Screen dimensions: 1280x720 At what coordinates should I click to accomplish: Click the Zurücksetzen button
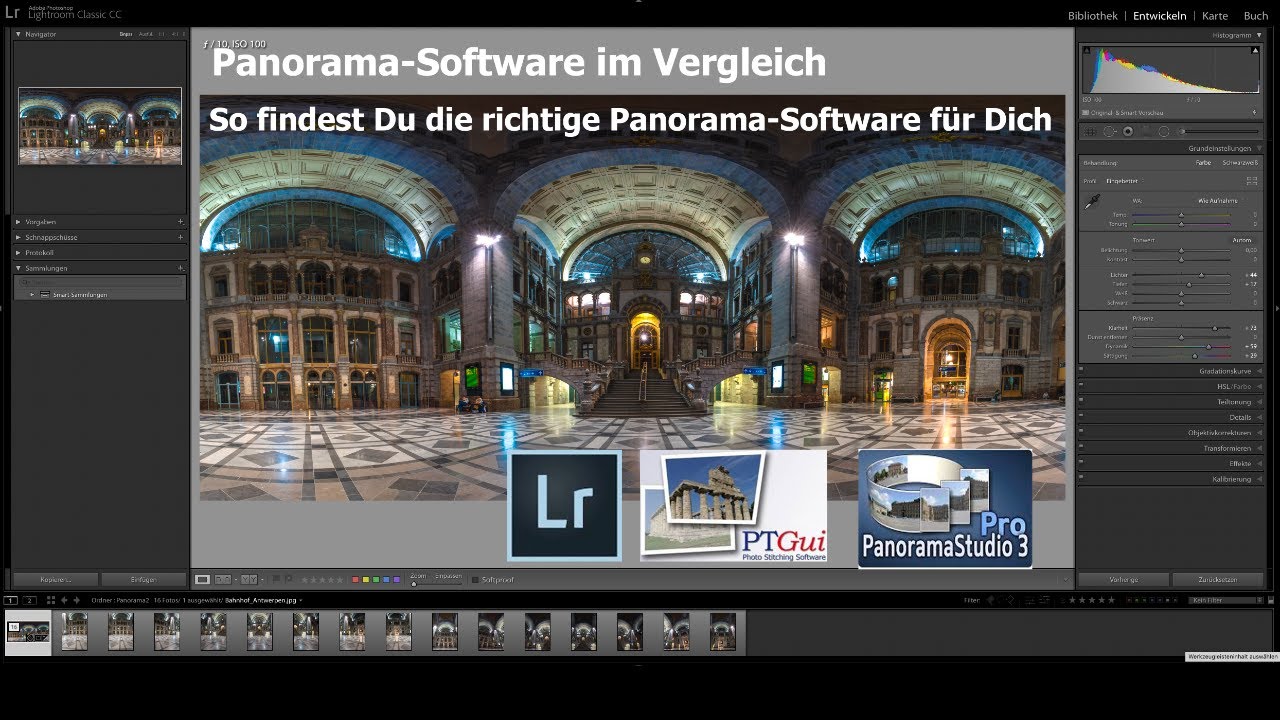(x=1218, y=579)
